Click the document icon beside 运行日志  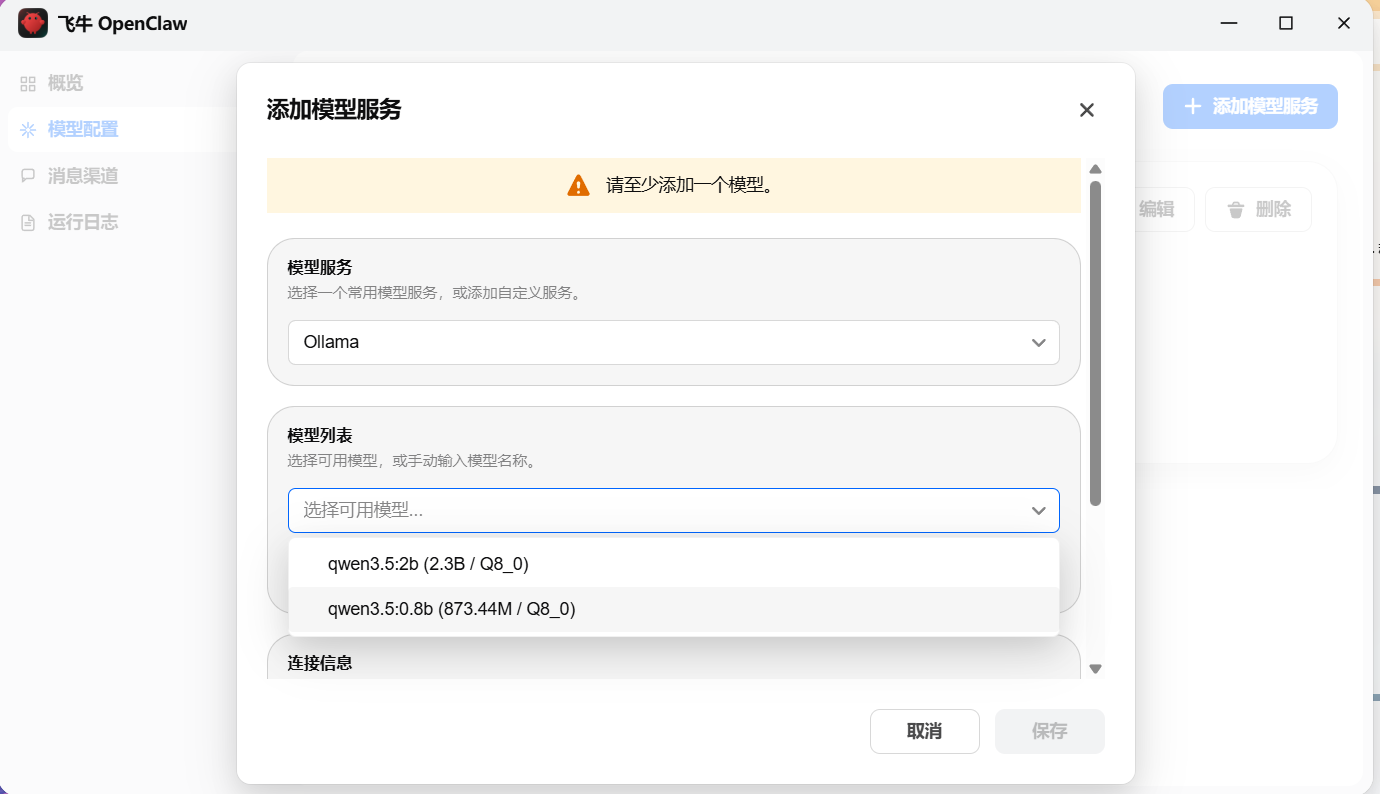(27, 221)
